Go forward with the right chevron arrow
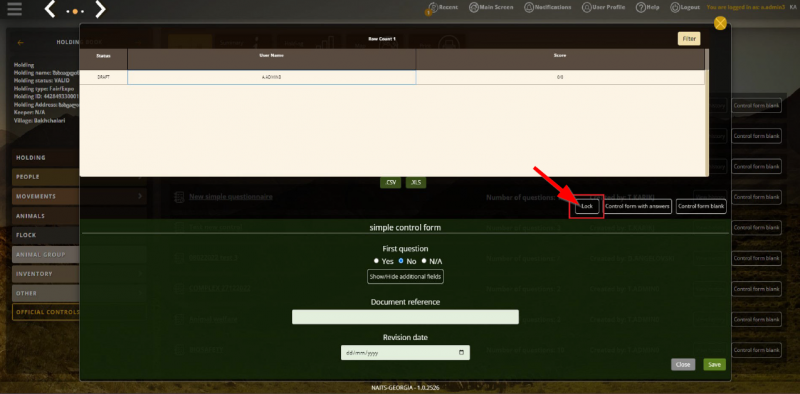Image resolution: width=800 pixels, height=394 pixels. (x=101, y=9)
